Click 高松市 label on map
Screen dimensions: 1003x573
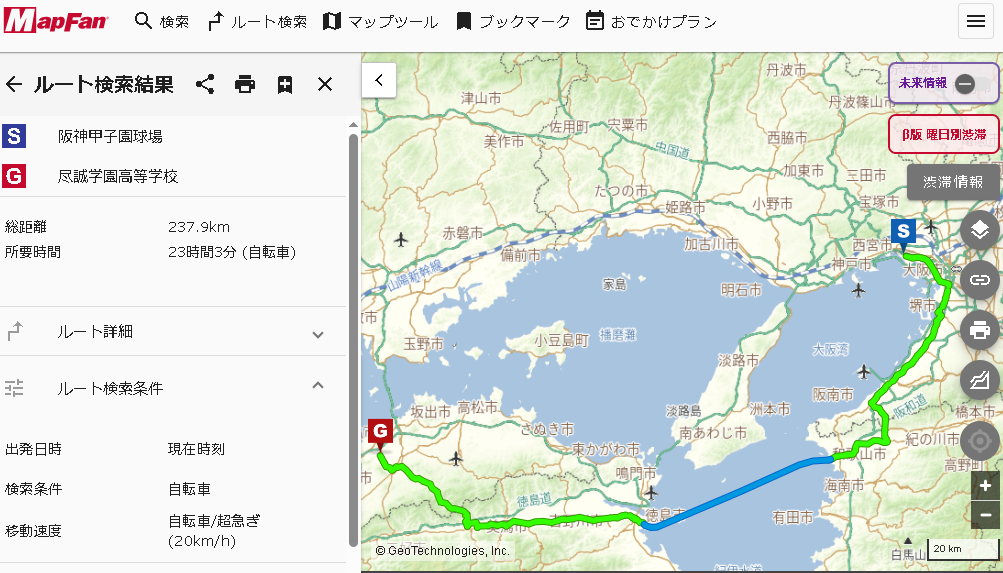pos(477,407)
